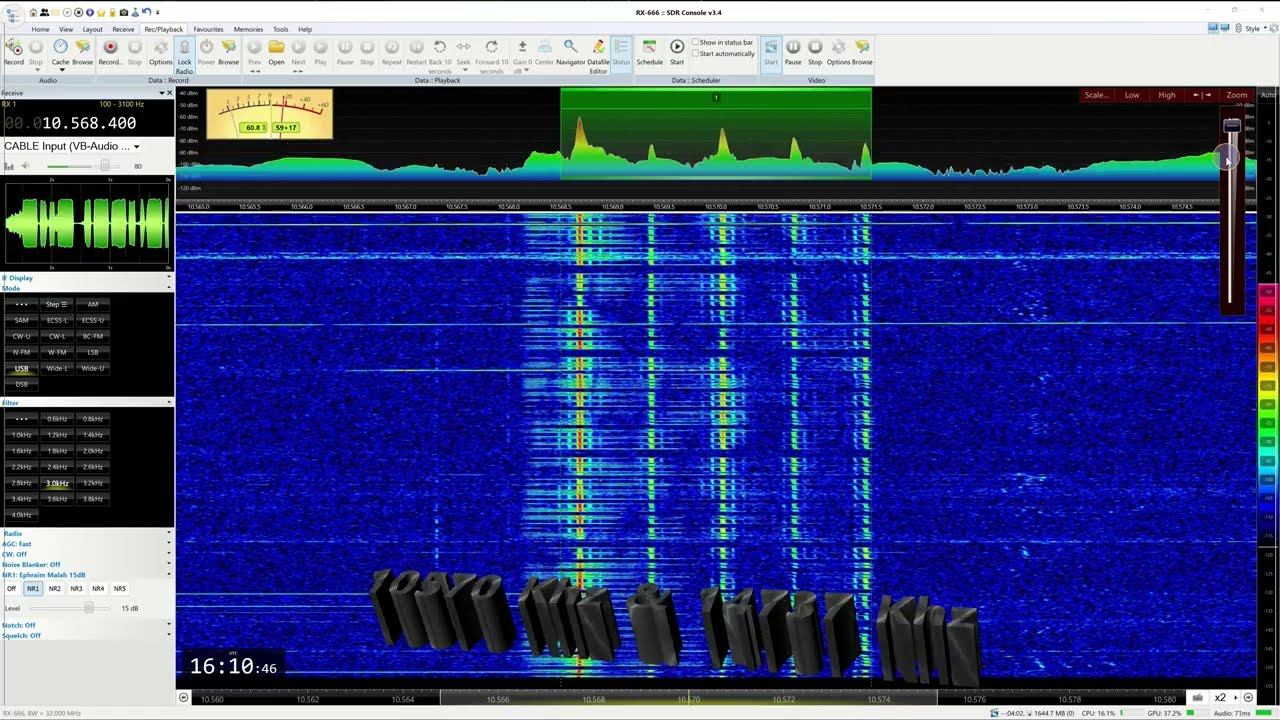
Task: Click the Restart playback icon
Action: point(416,47)
